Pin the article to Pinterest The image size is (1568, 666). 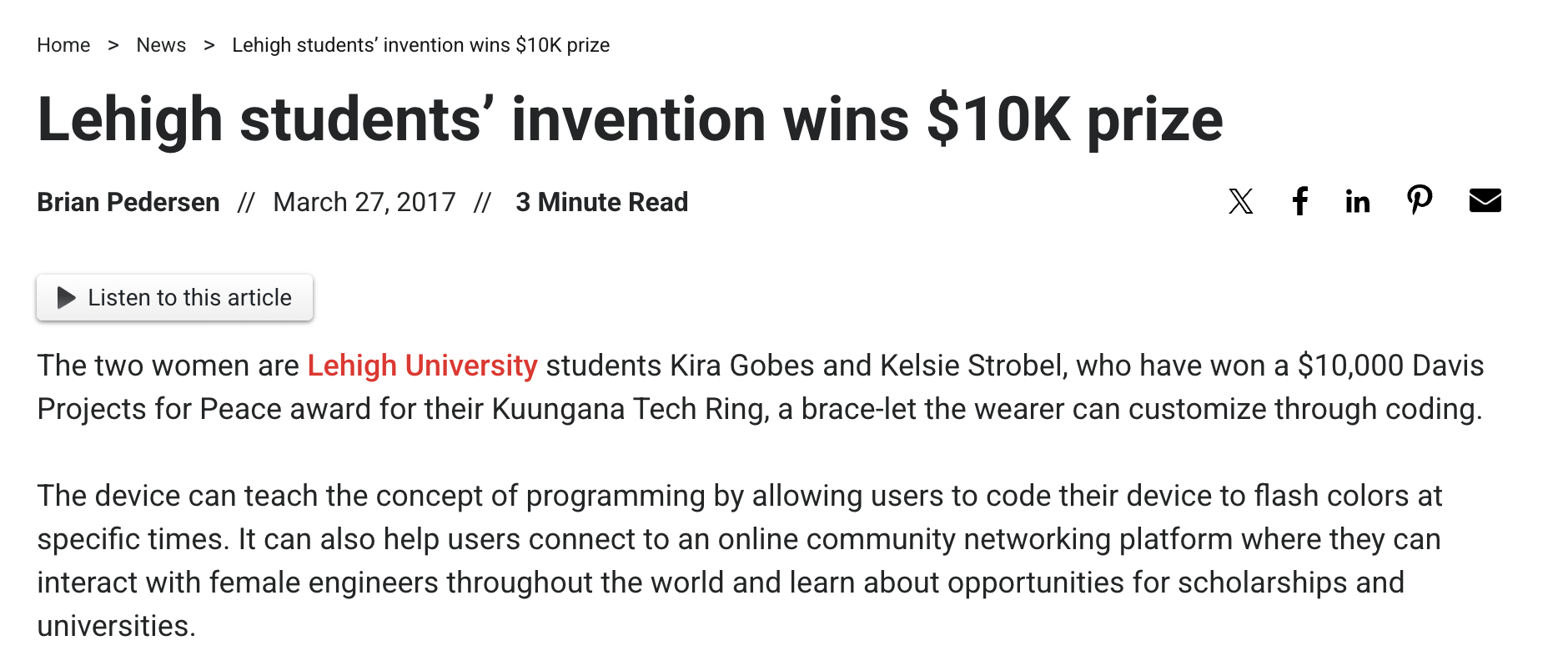[x=1420, y=199]
